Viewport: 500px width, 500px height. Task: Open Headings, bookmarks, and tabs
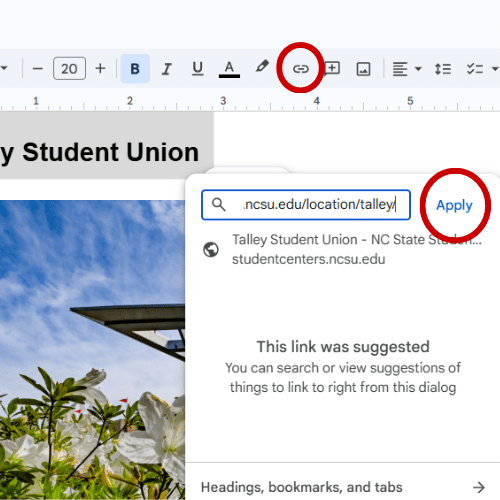point(343,487)
